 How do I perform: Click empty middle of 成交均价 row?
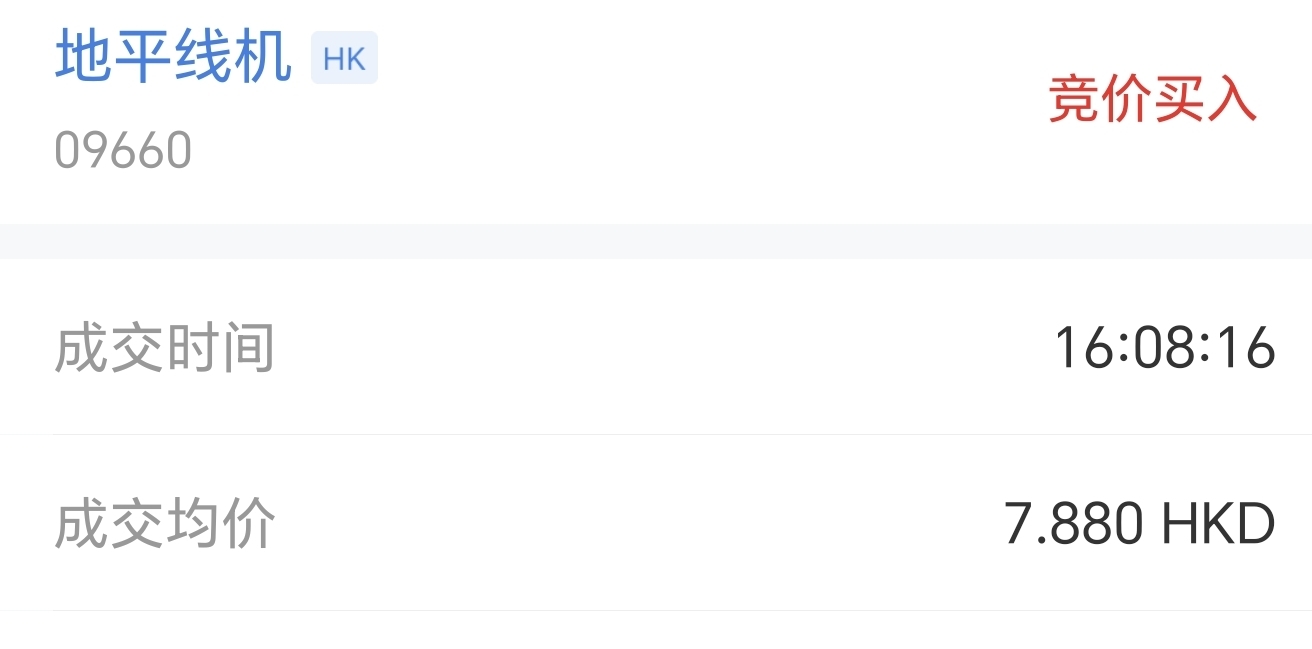point(640,524)
